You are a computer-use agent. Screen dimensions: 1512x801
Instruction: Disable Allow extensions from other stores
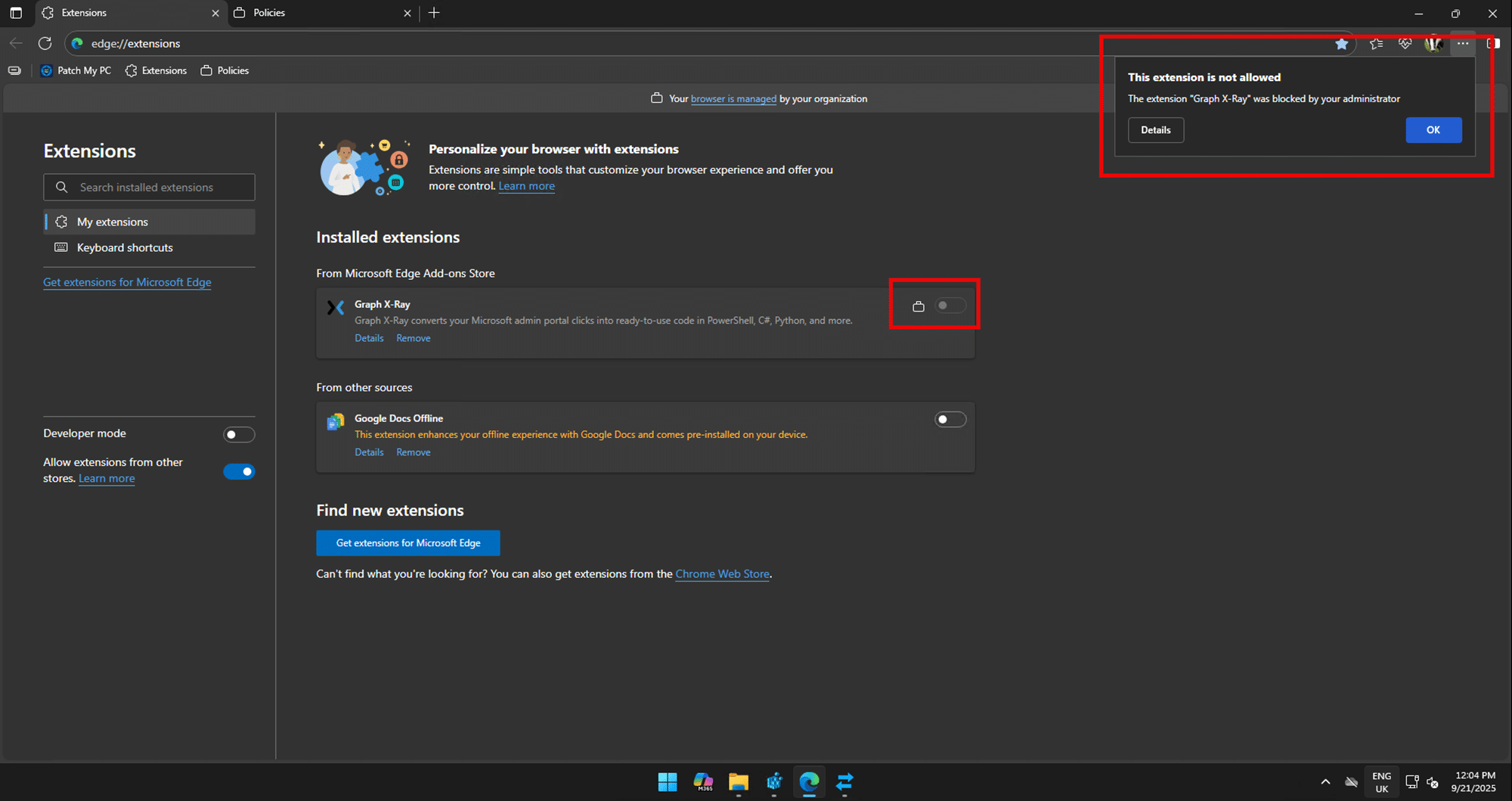(x=239, y=471)
